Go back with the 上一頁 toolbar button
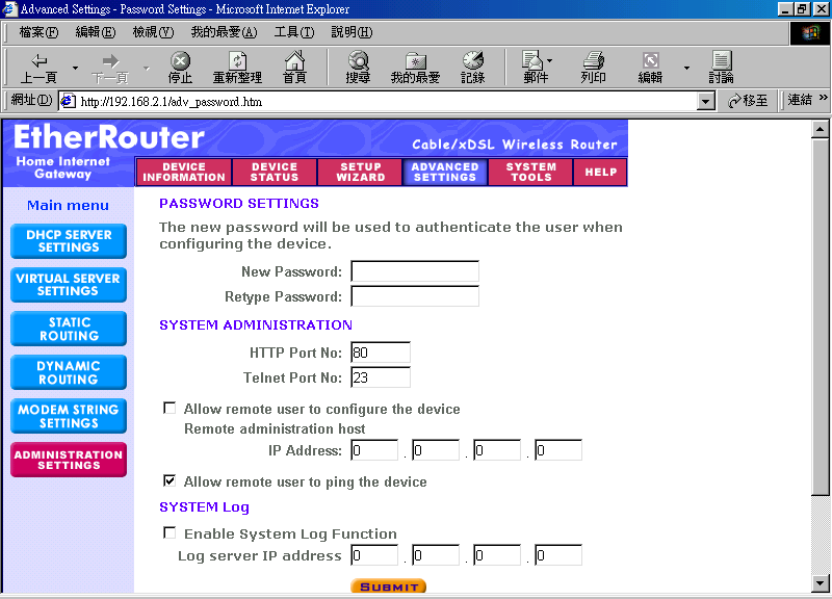 point(39,68)
